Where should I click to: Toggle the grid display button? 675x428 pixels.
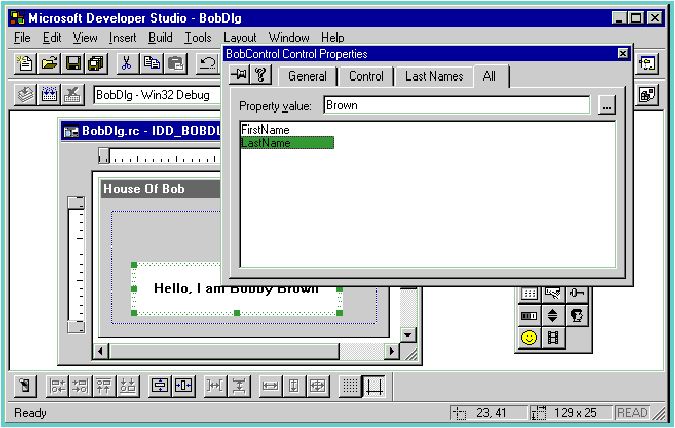tap(349, 385)
